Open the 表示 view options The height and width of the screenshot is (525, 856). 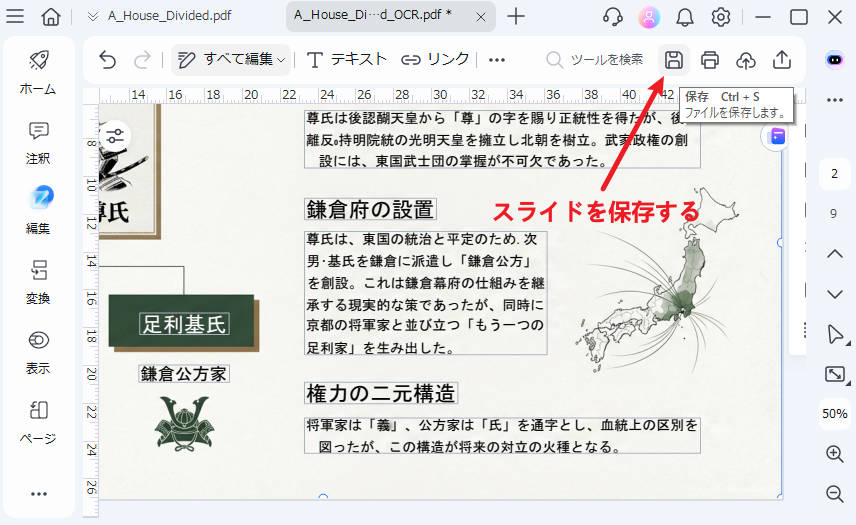click(38, 352)
